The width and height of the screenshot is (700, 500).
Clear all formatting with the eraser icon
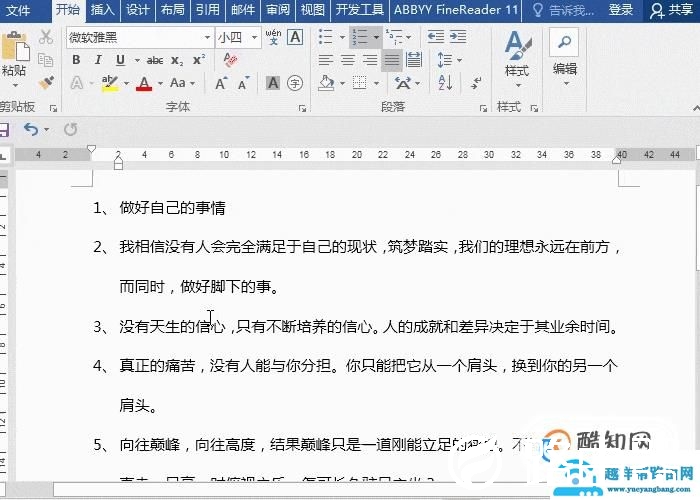(x=230, y=60)
